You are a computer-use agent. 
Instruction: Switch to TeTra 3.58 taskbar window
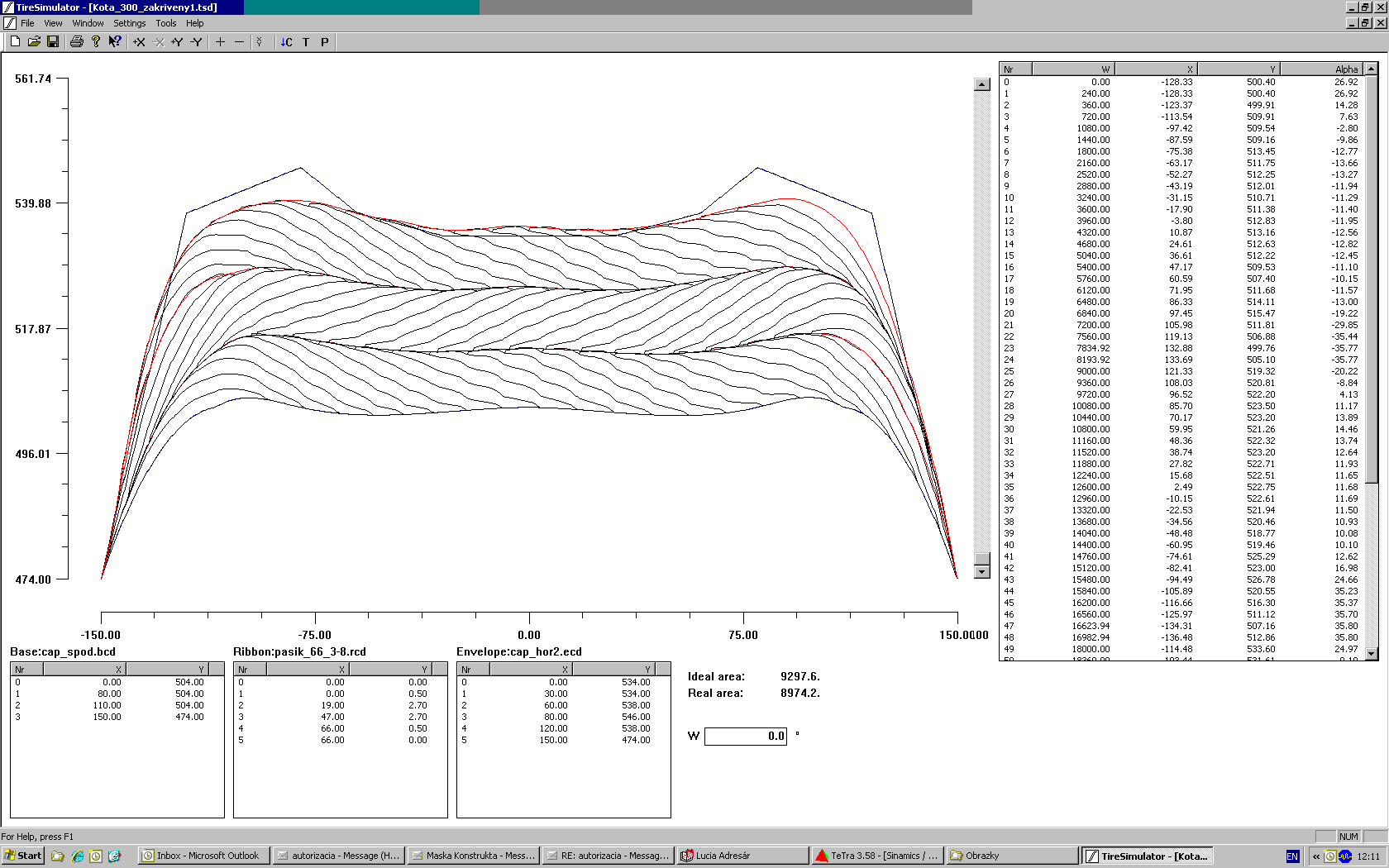coord(878,856)
